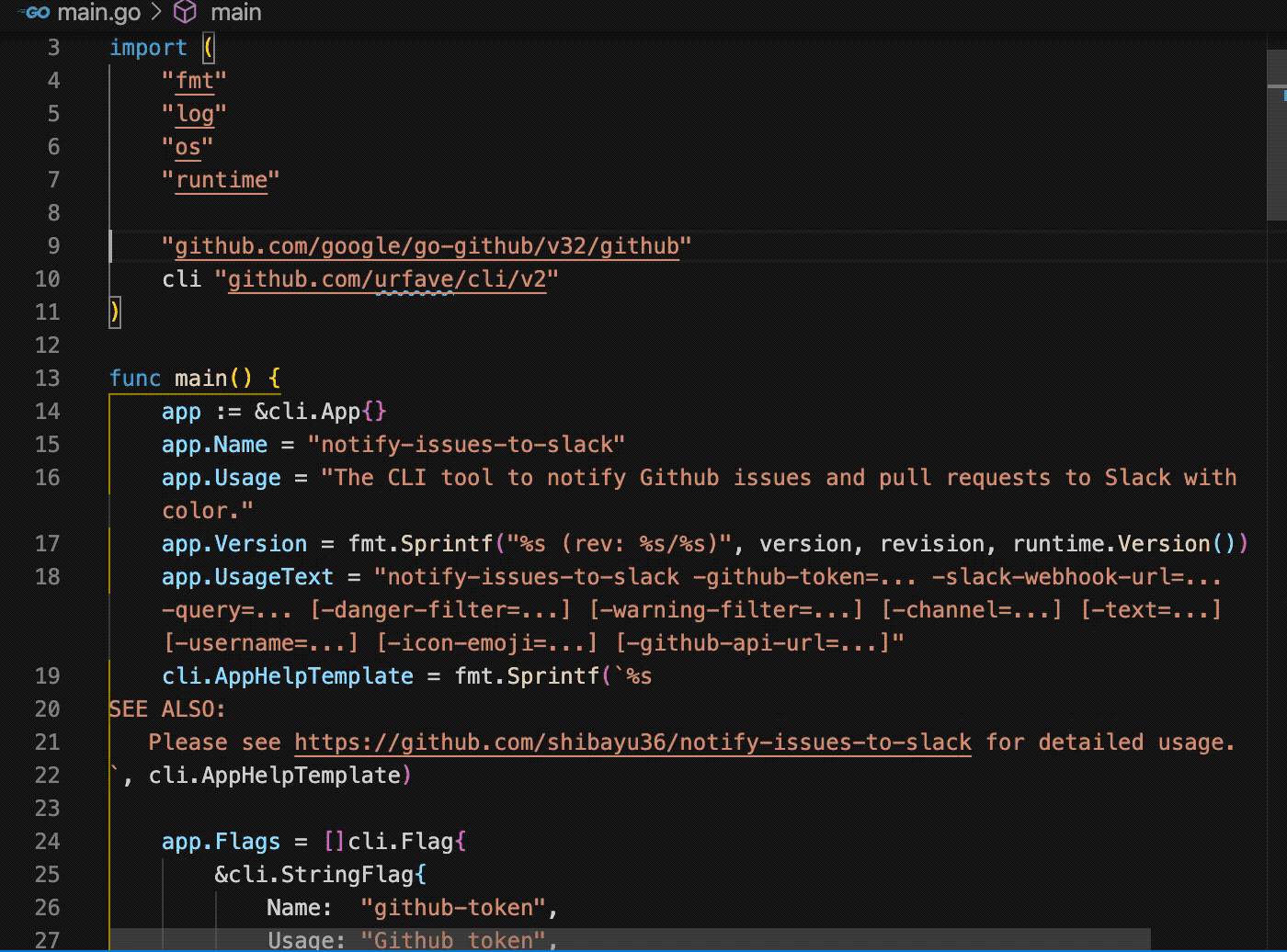
Task: Click "func" keyword on line 13
Action: click(135, 379)
